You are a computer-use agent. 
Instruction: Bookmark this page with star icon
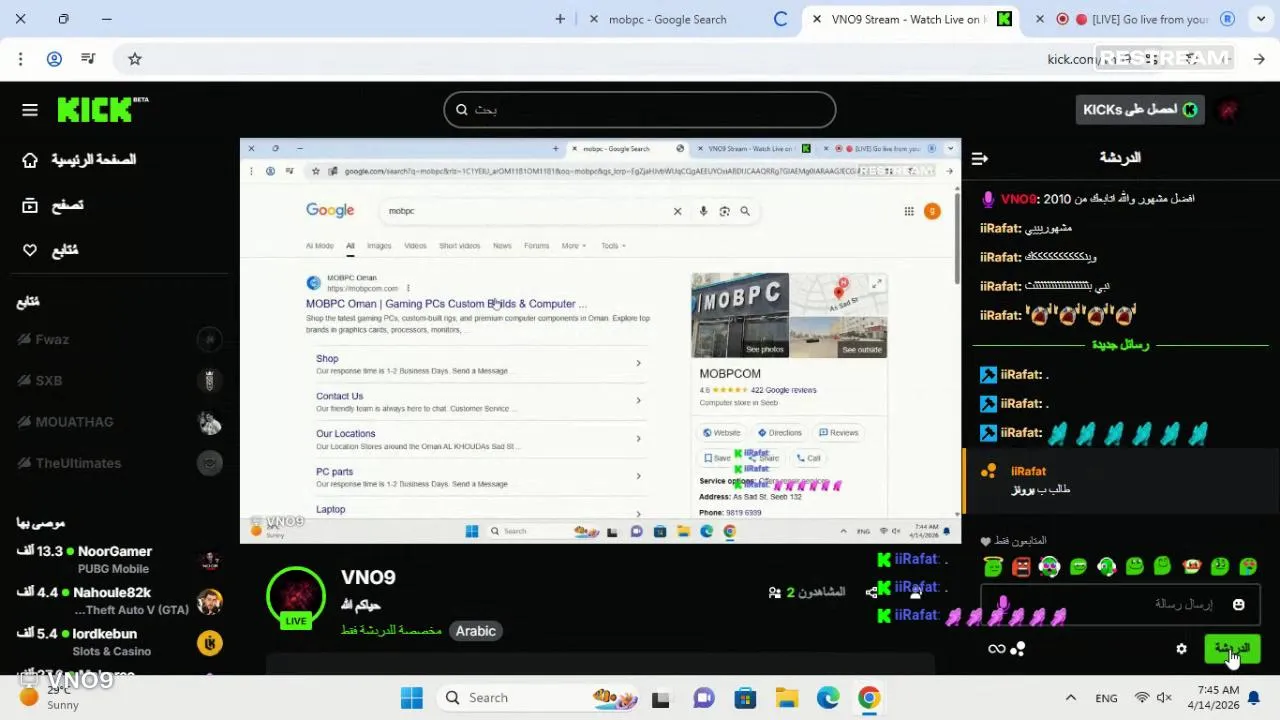(x=135, y=59)
